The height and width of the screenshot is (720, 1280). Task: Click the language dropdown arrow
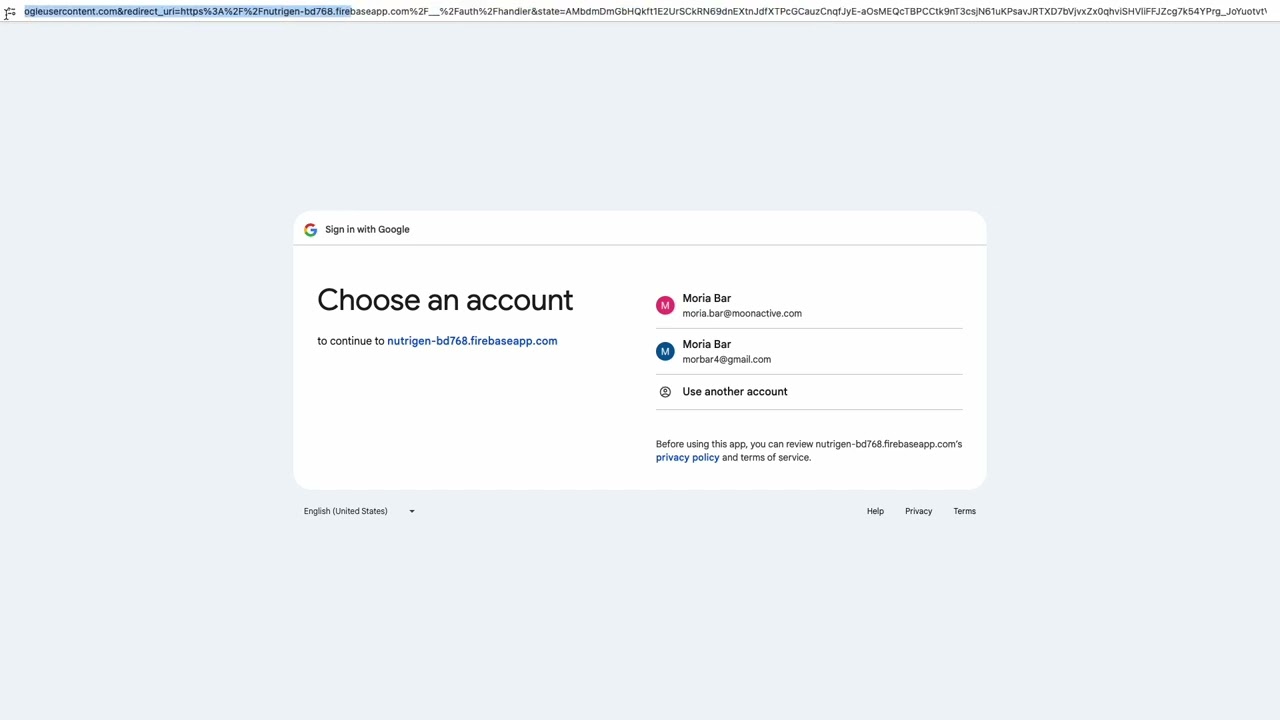click(411, 511)
